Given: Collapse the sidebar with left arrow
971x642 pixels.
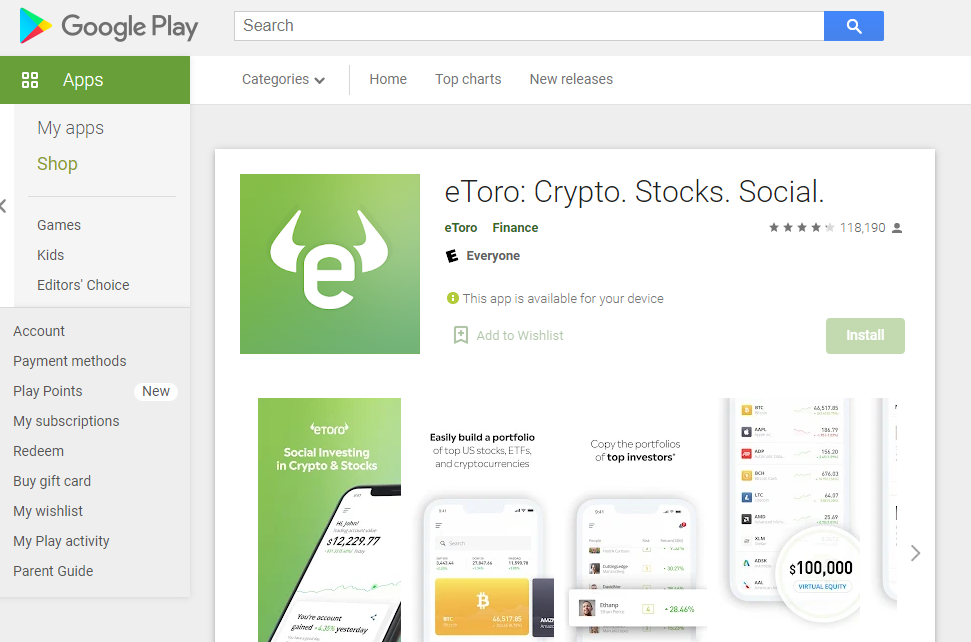Looking at the screenshot, I should (3, 206).
